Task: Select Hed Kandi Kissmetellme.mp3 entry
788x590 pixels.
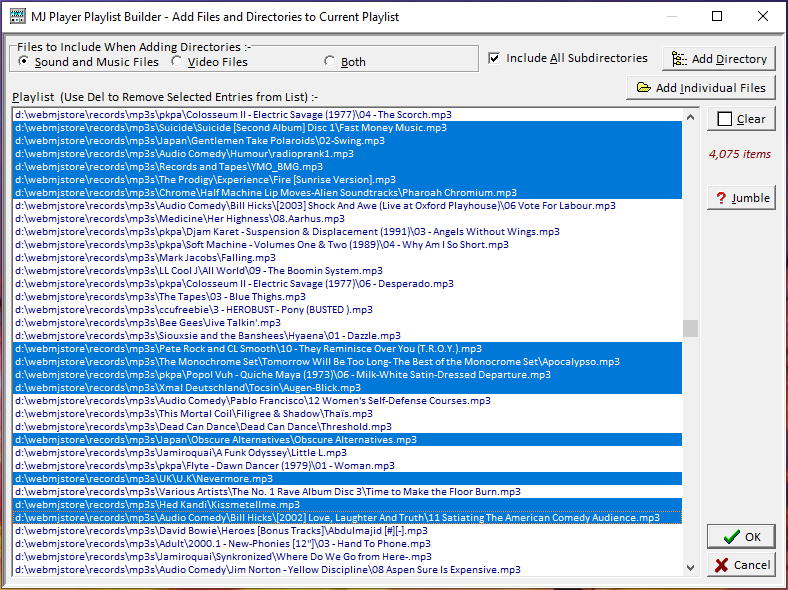Action: click(x=347, y=505)
